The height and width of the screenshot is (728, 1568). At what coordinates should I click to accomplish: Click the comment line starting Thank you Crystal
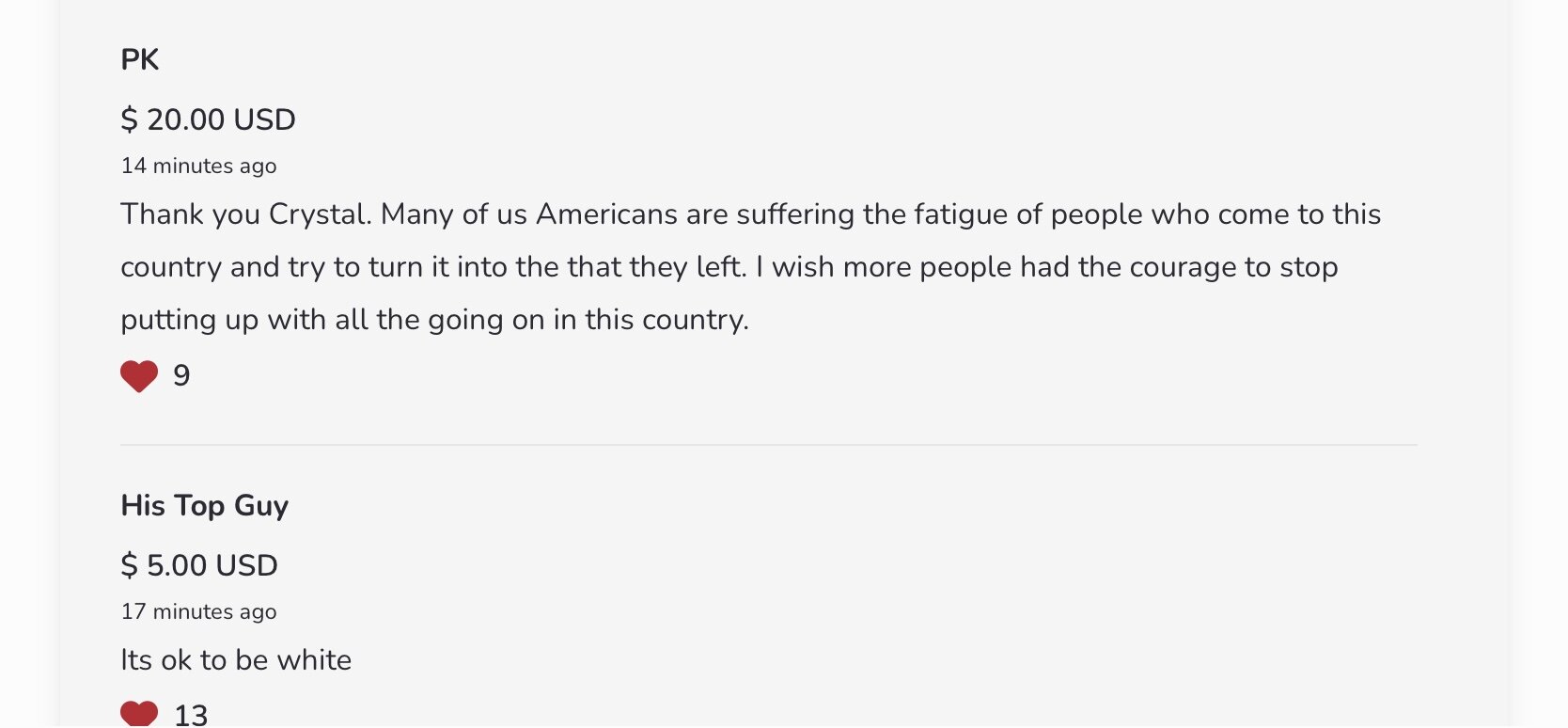tap(750, 214)
